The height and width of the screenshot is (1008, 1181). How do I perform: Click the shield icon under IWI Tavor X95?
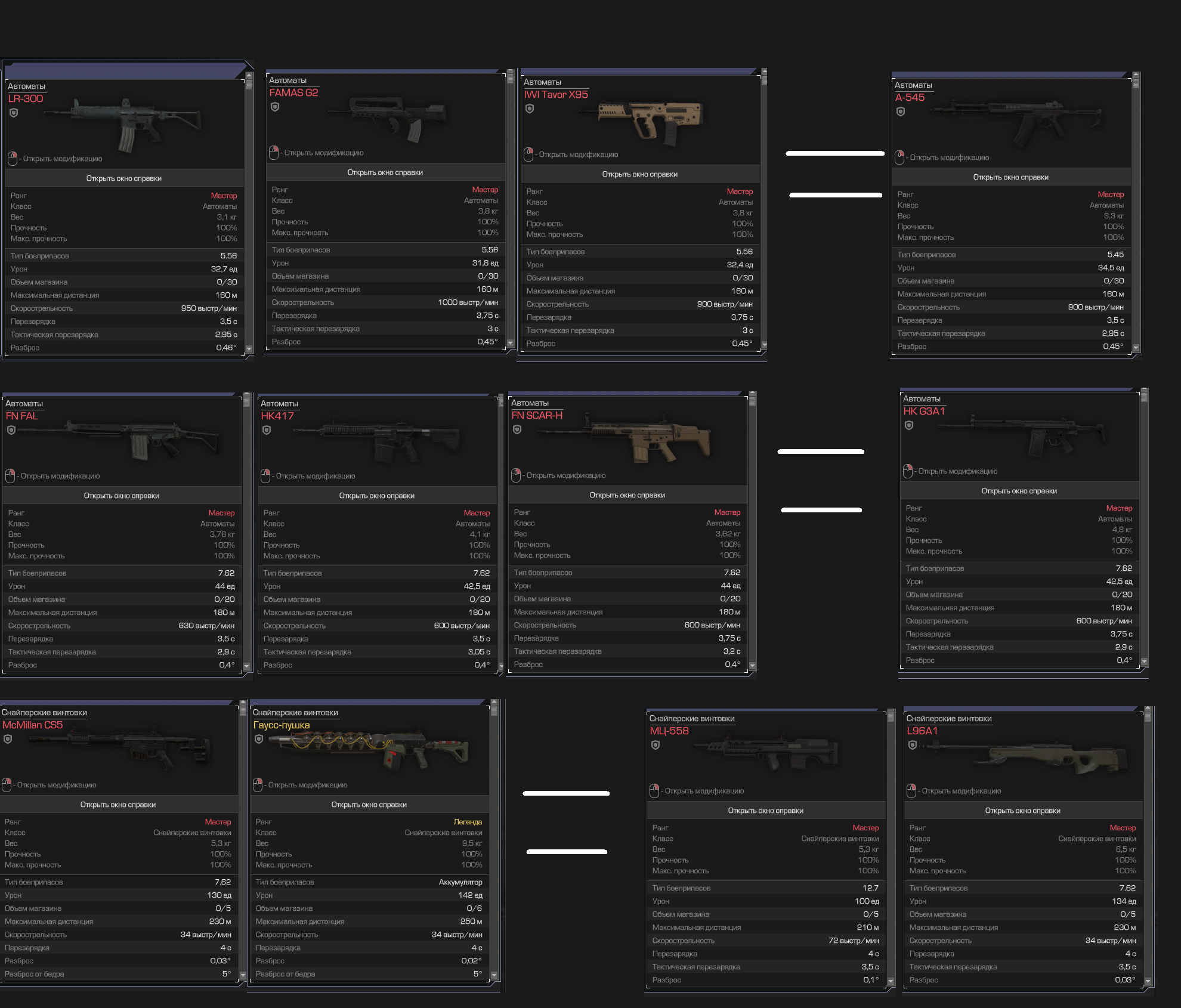click(530, 109)
